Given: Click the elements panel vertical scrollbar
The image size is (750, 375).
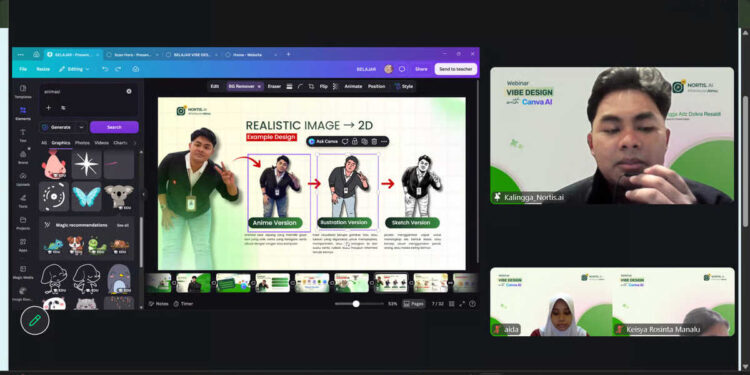Looking at the screenshot, I should pyautogui.click(x=141, y=243).
